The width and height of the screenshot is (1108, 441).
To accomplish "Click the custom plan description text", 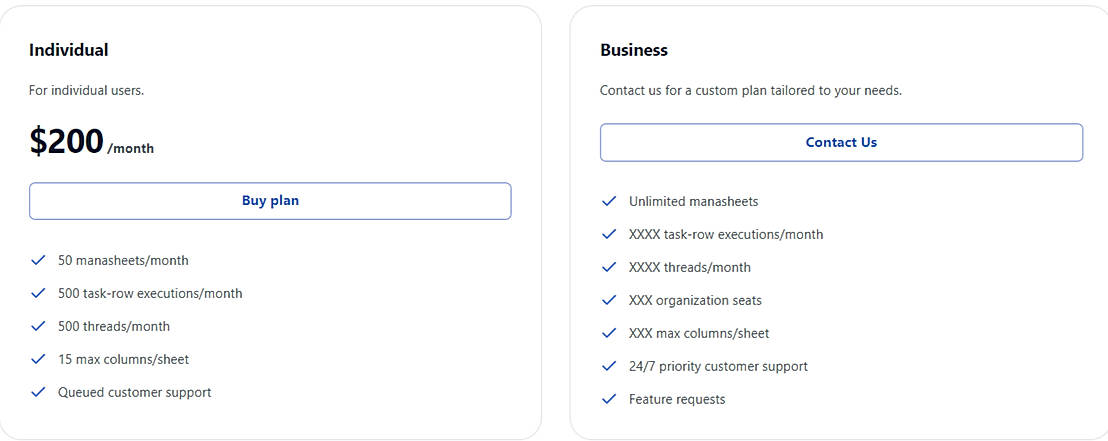I will [751, 90].
